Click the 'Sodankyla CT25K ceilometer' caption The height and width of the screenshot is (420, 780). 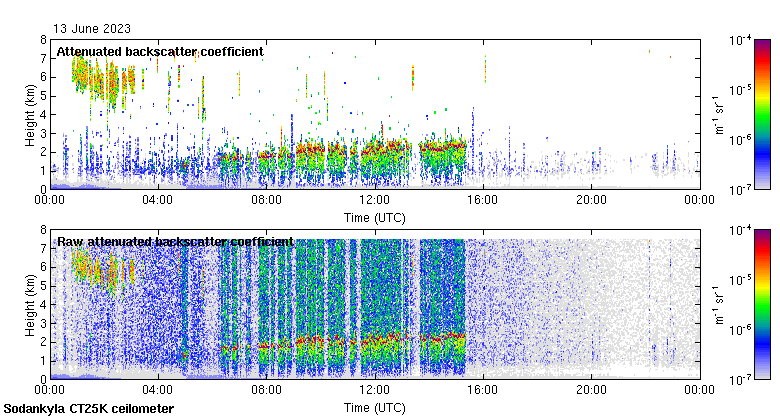click(x=89, y=409)
